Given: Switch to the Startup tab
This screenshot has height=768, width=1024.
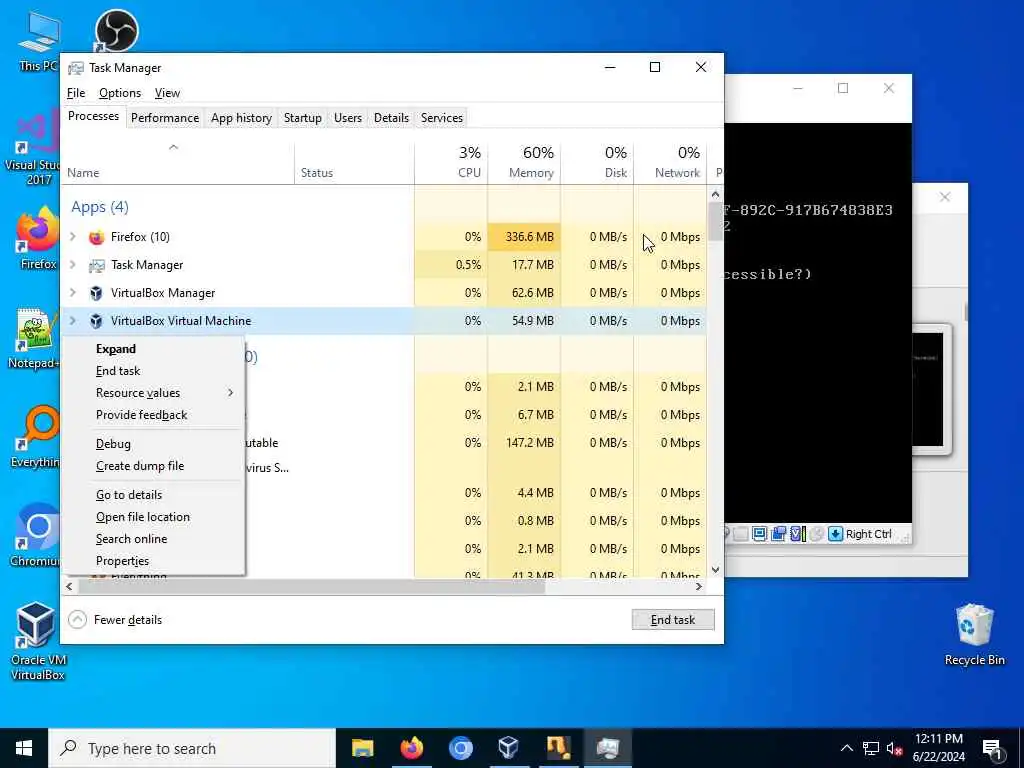Looking at the screenshot, I should pos(302,118).
